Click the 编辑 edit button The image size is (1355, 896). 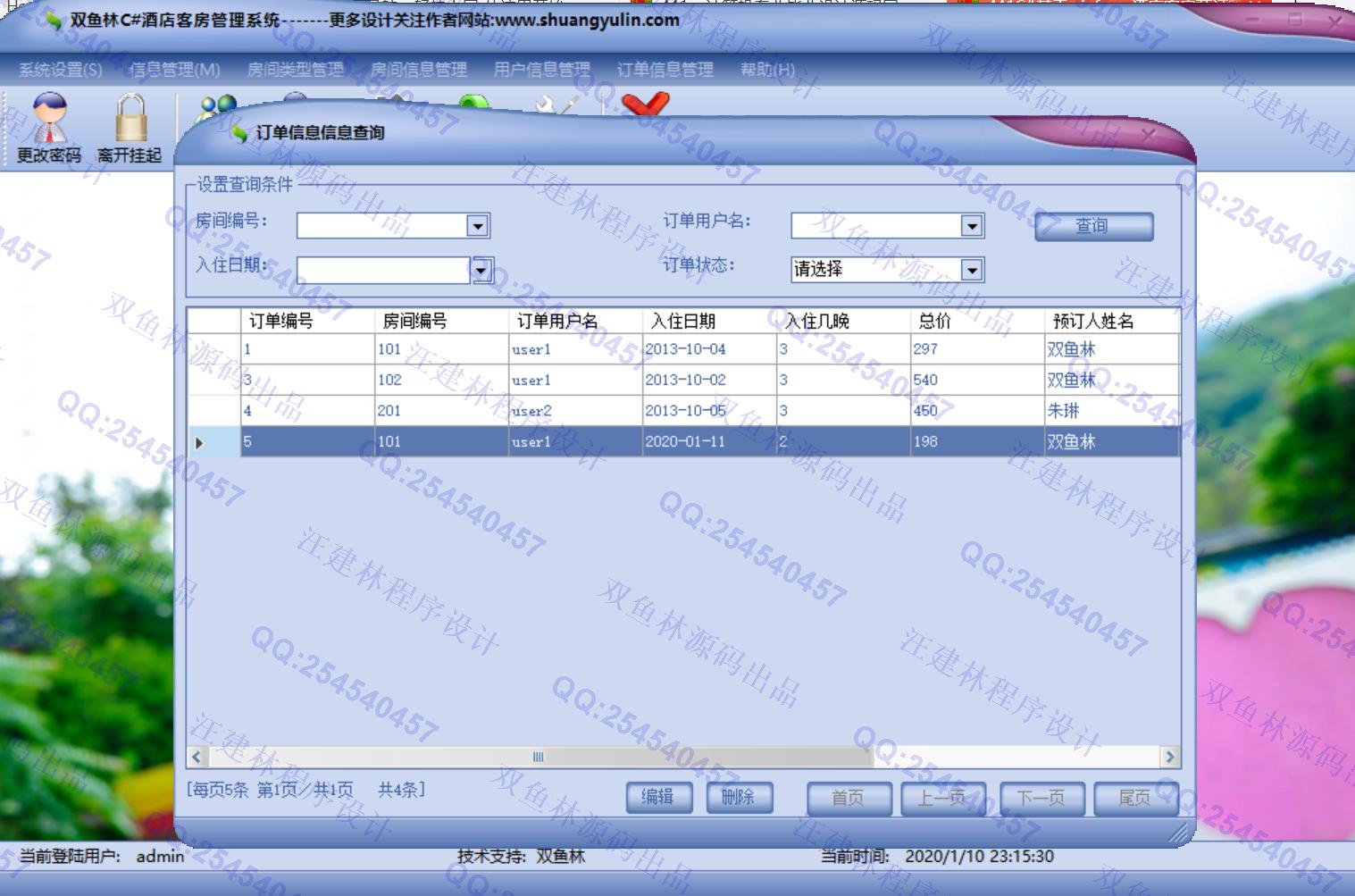click(x=658, y=797)
